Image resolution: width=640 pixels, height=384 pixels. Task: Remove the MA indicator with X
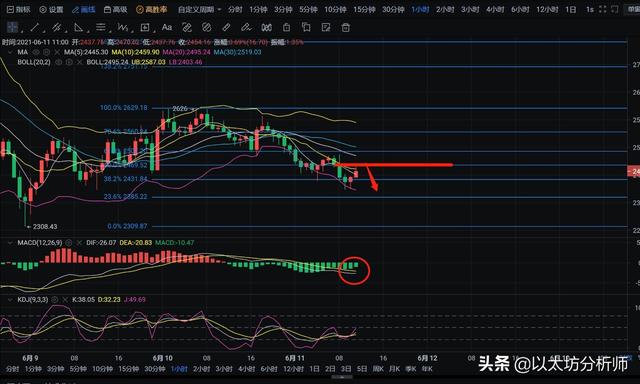[57, 52]
